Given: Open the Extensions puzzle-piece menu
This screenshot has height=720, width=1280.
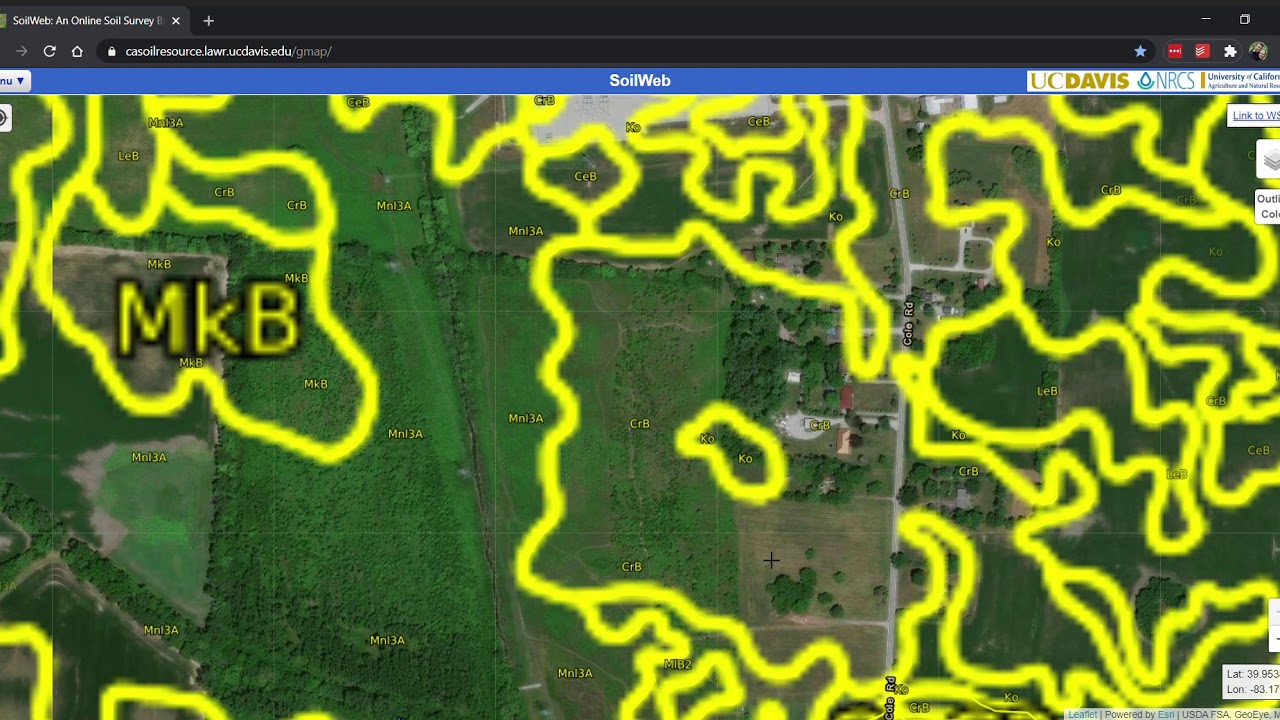Looking at the screenshot, I should coord(1230,51).
